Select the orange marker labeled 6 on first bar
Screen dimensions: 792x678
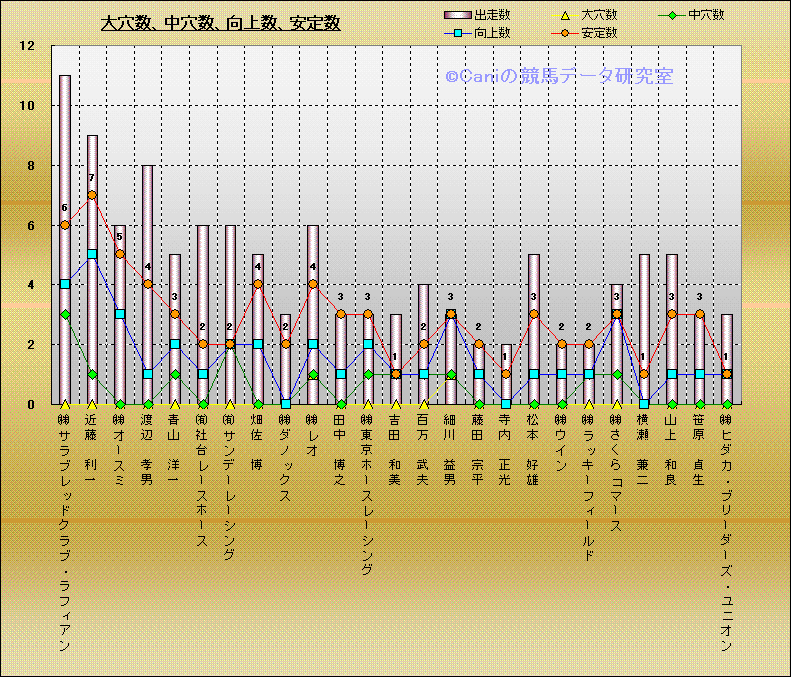point(65,225)
